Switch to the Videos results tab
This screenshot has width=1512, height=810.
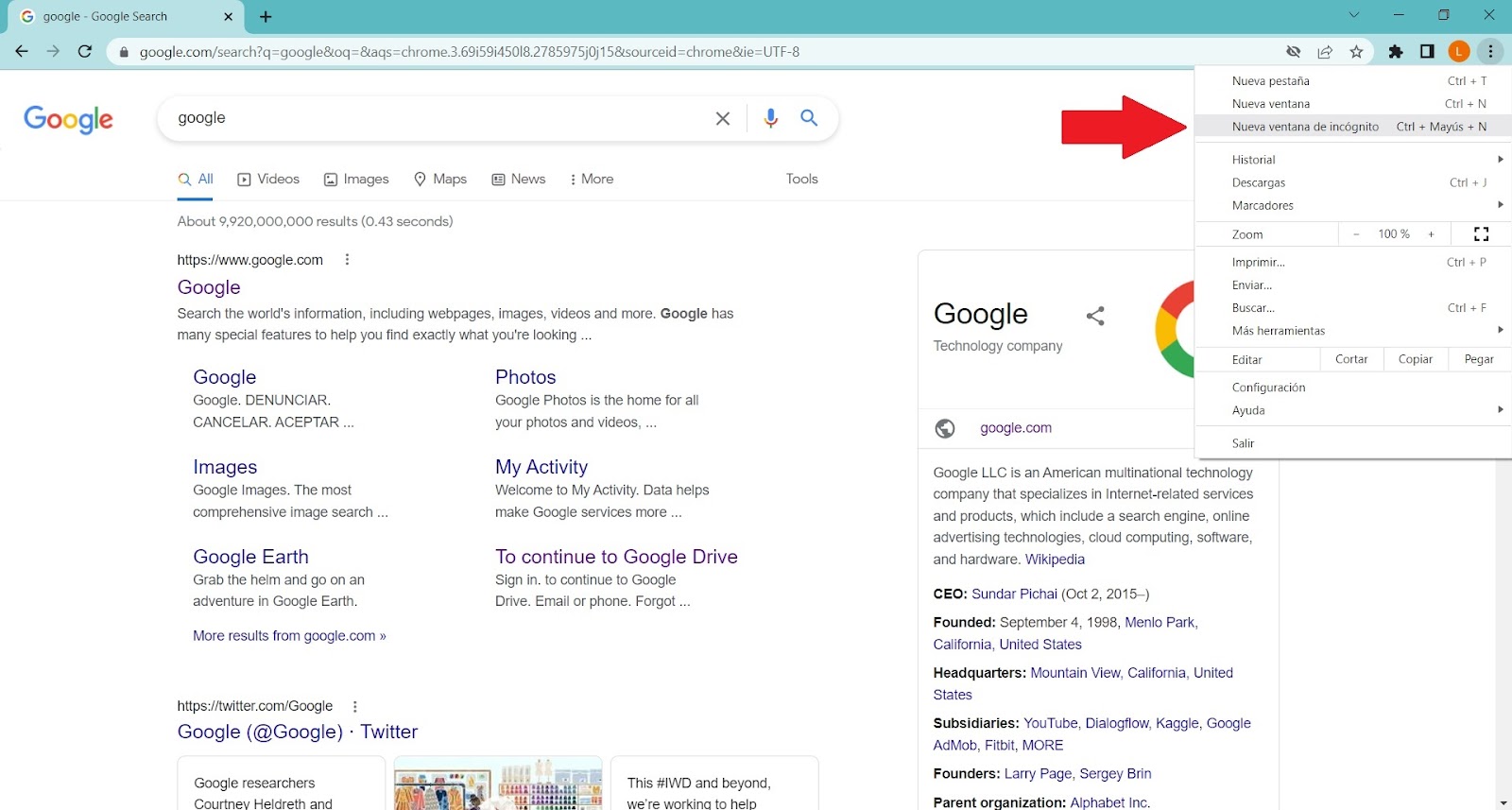(268, 180)
